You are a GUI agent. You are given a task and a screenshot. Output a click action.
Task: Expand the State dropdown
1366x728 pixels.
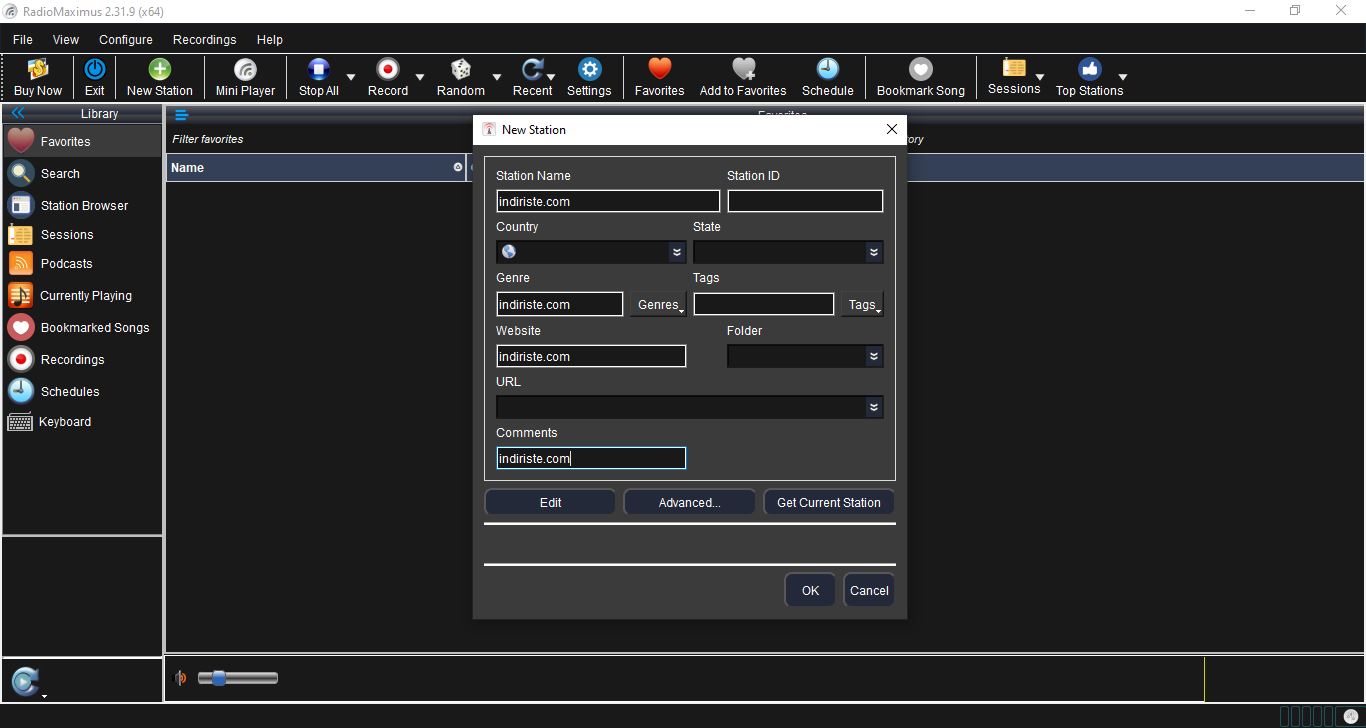[x=874, y=252]
